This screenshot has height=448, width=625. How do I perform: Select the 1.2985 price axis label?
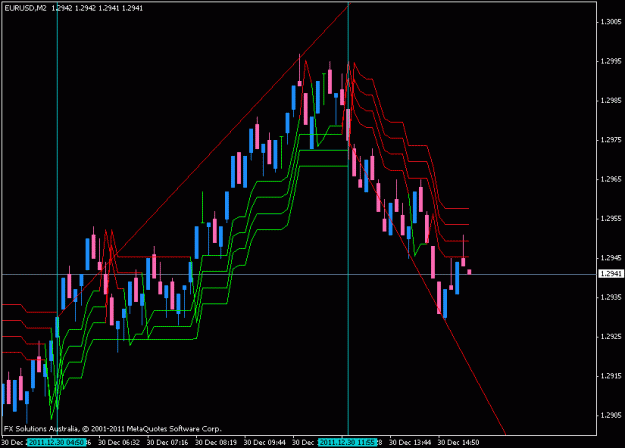[x=611, y=100]
